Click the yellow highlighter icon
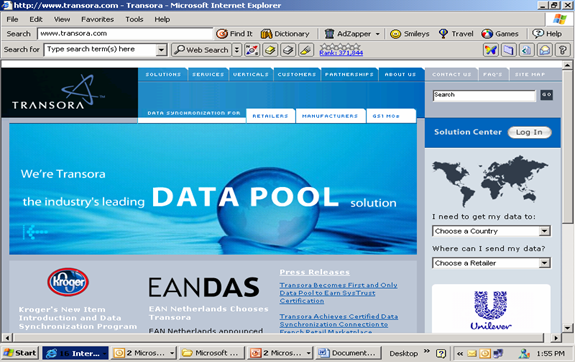 270,50
